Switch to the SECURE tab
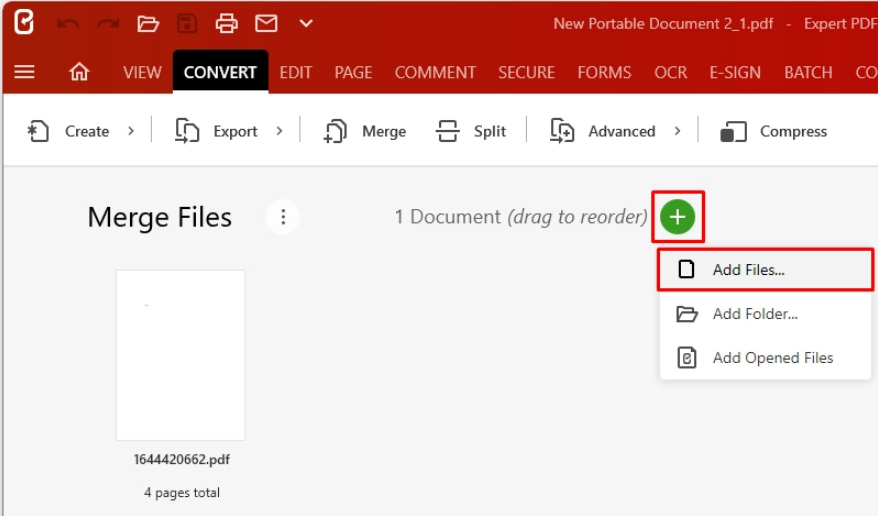The width and height of the screenshot is (878, 516). 526,72
